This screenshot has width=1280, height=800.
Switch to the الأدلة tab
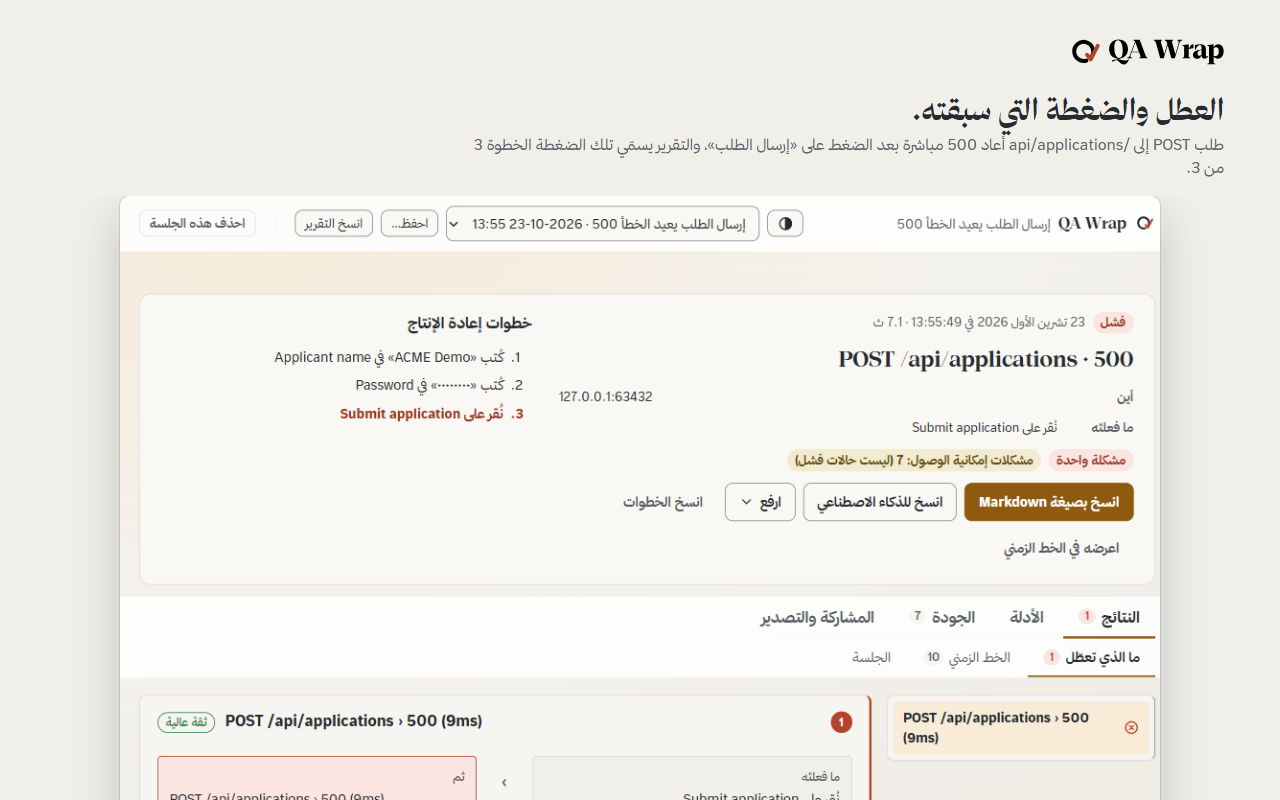pyautogui.click(x=1027, y=617)
